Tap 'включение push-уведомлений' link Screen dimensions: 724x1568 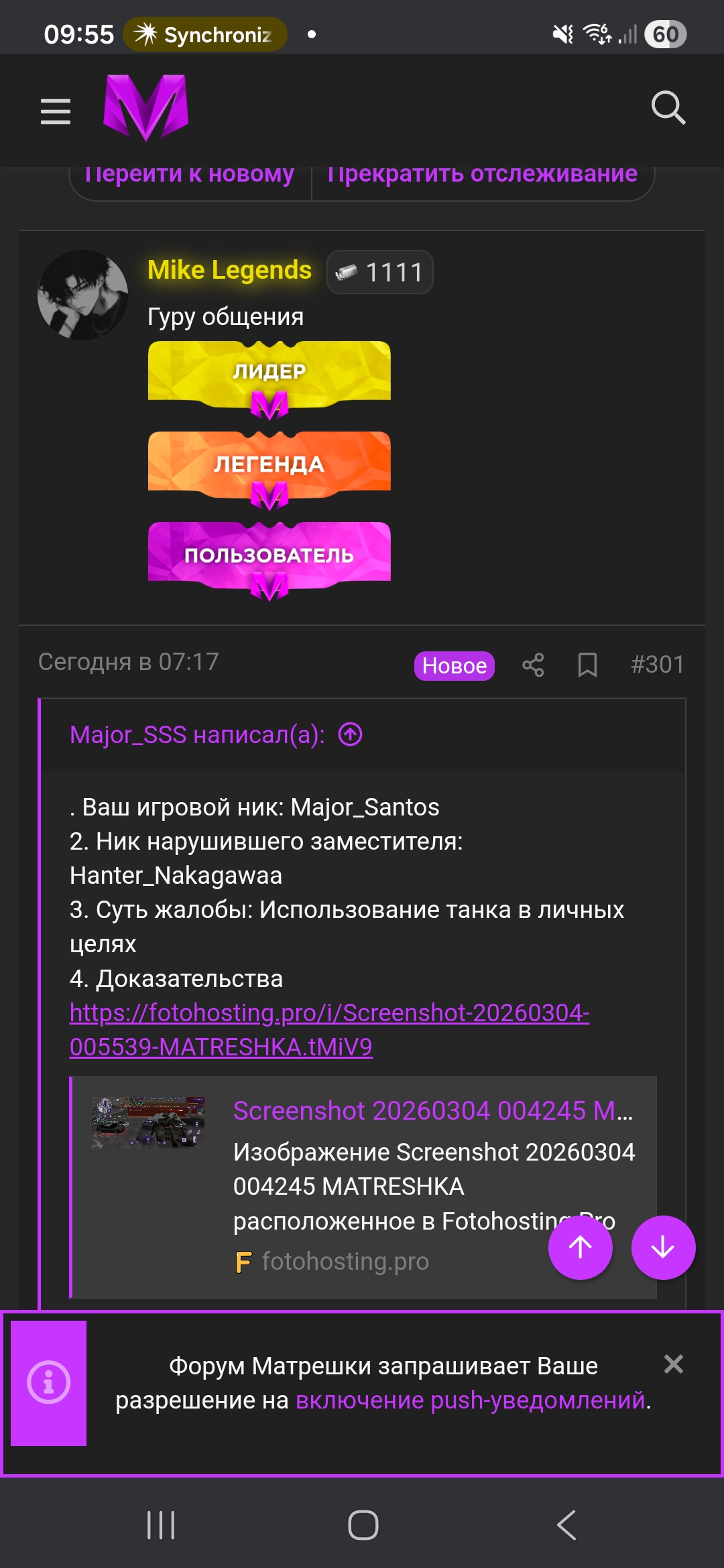tap(471, 1400)
